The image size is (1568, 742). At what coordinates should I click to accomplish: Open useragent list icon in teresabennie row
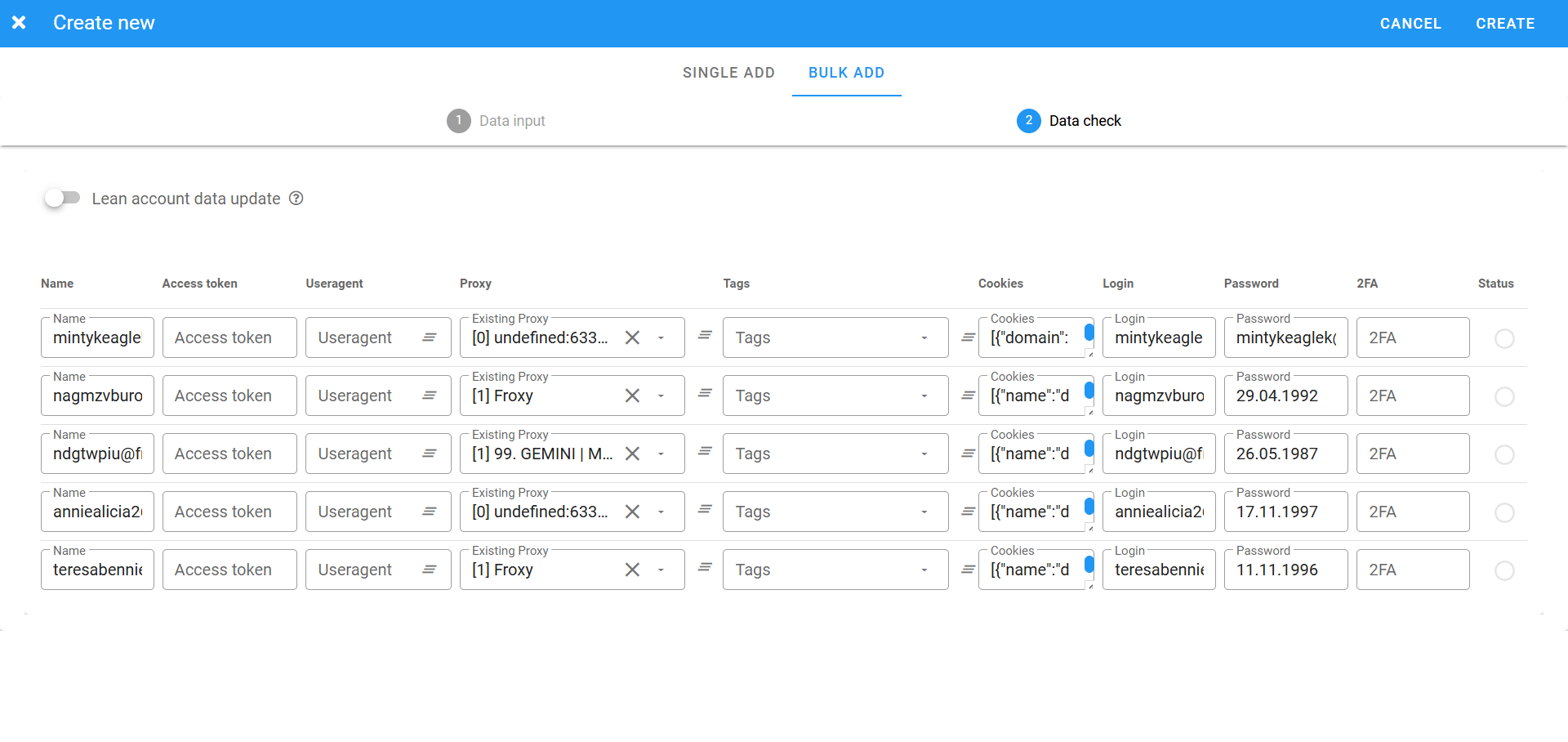point(430,570)
